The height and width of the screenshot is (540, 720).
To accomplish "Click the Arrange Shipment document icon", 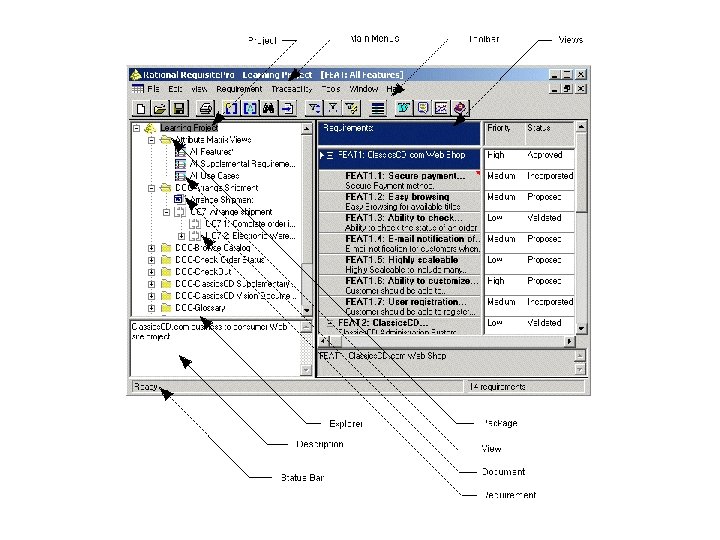I will click(x=180, y=199).
